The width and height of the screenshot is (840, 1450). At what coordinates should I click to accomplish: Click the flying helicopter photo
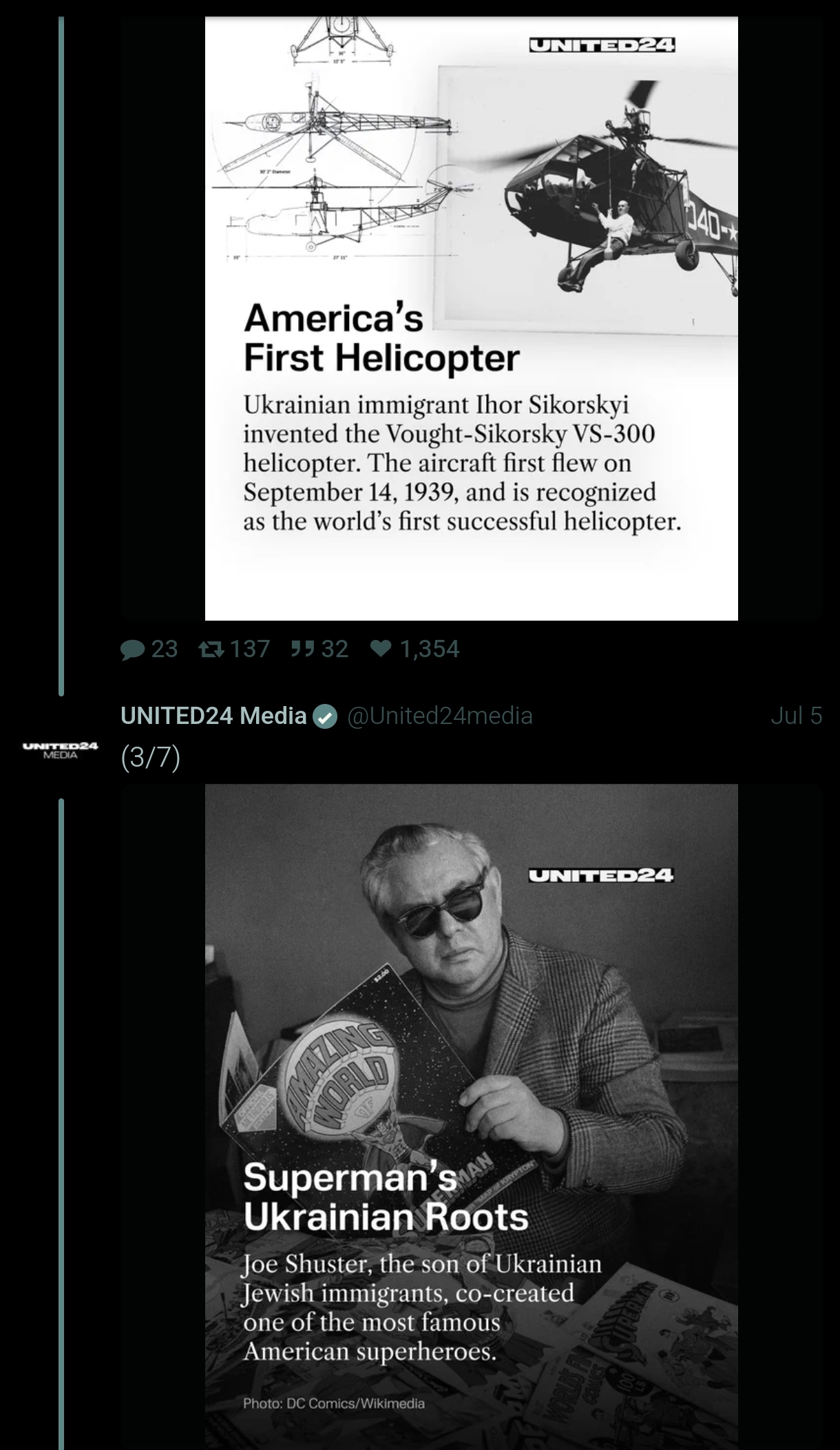pyautogui.click(x=587, y=200)
